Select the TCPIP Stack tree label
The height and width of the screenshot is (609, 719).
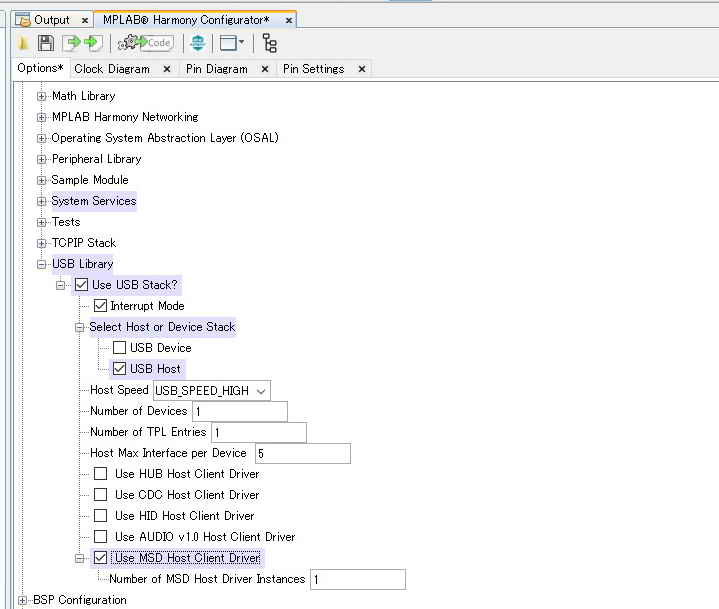84,243
